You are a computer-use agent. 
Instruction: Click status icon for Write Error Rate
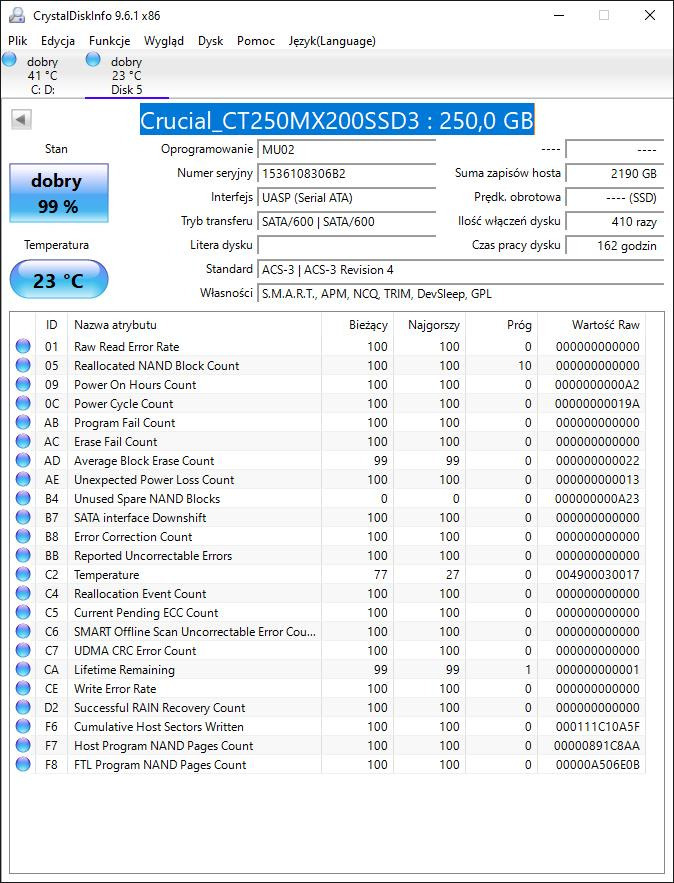point(23,689)
